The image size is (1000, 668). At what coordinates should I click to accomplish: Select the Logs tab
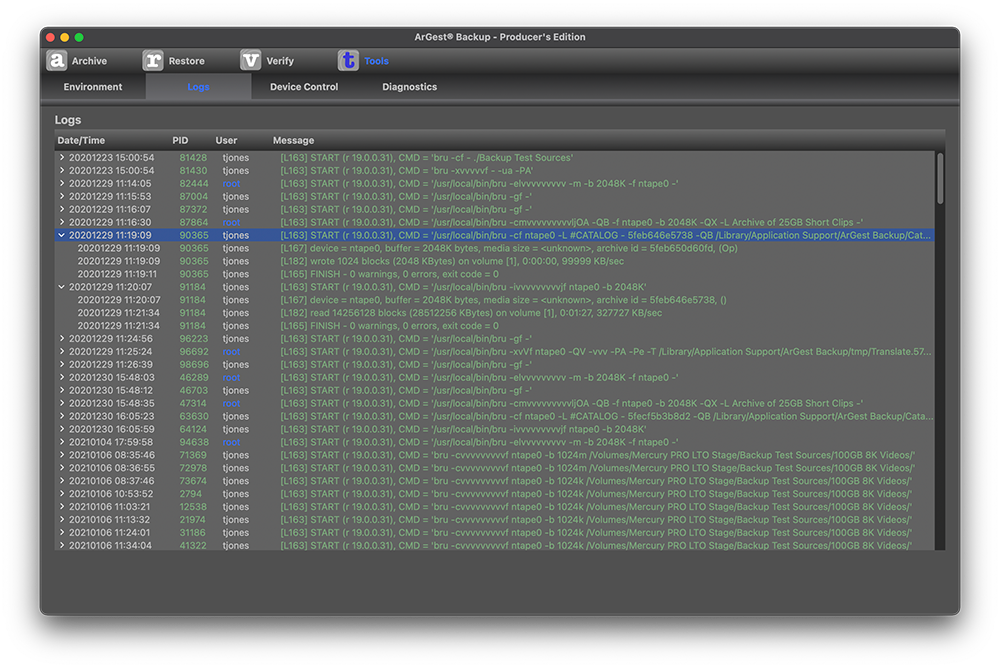coord(198,87)
